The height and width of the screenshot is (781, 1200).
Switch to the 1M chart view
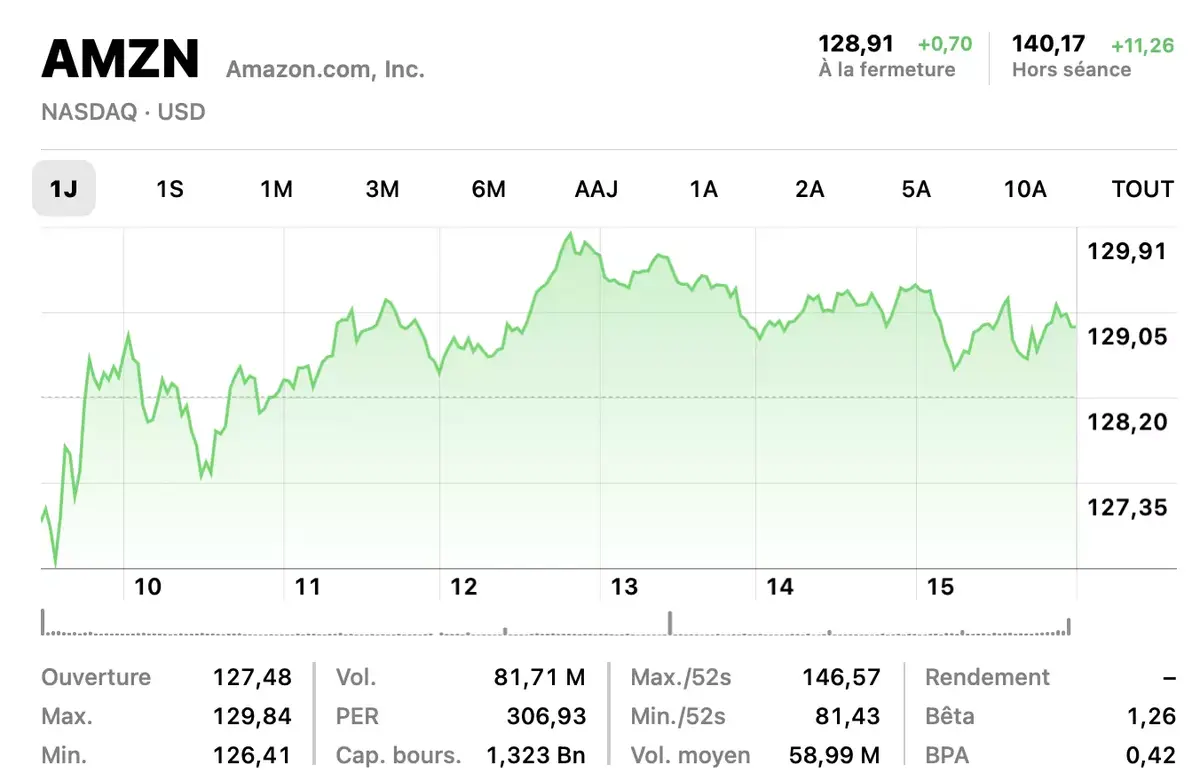(x=277, y=189)
